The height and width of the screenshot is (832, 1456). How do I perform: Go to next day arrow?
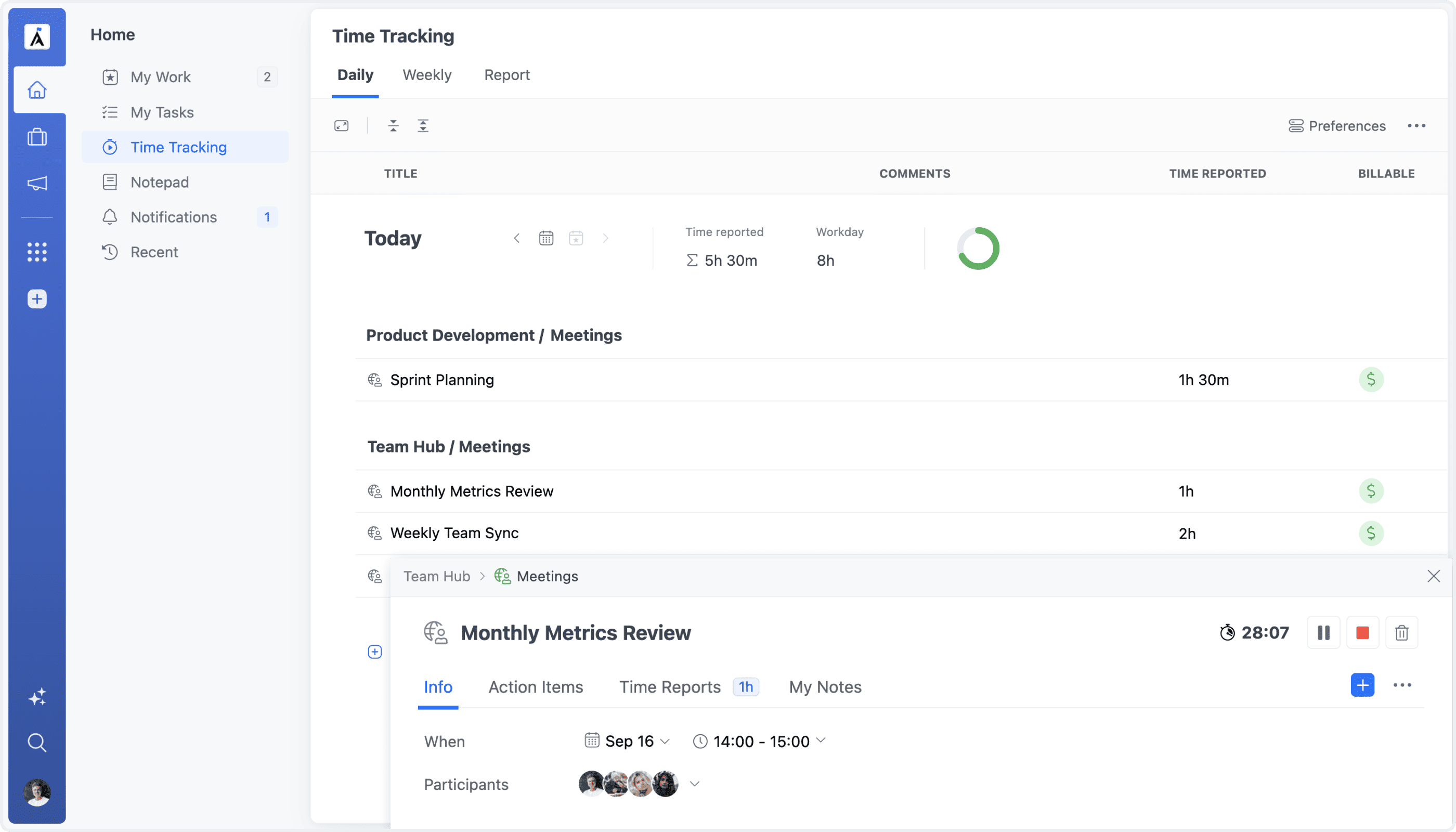point(606,238)
